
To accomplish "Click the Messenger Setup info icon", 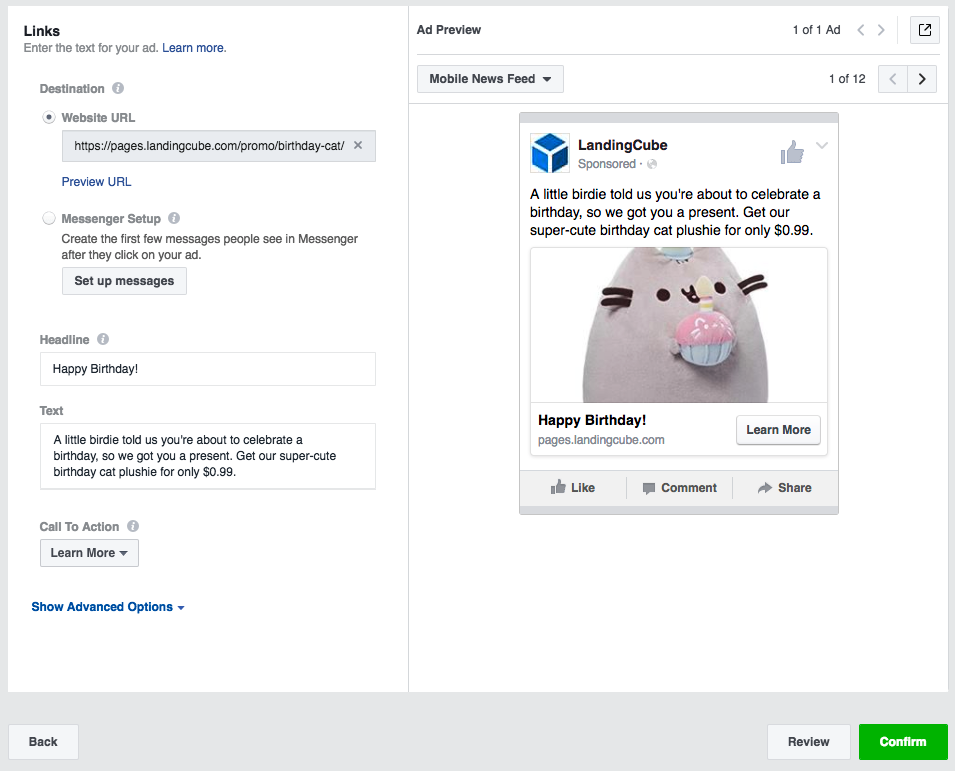I will pos(174,218).
